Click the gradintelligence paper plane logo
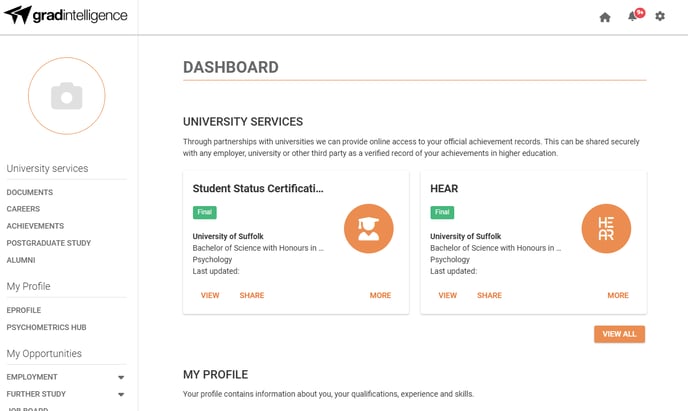 tap(18, 14)
